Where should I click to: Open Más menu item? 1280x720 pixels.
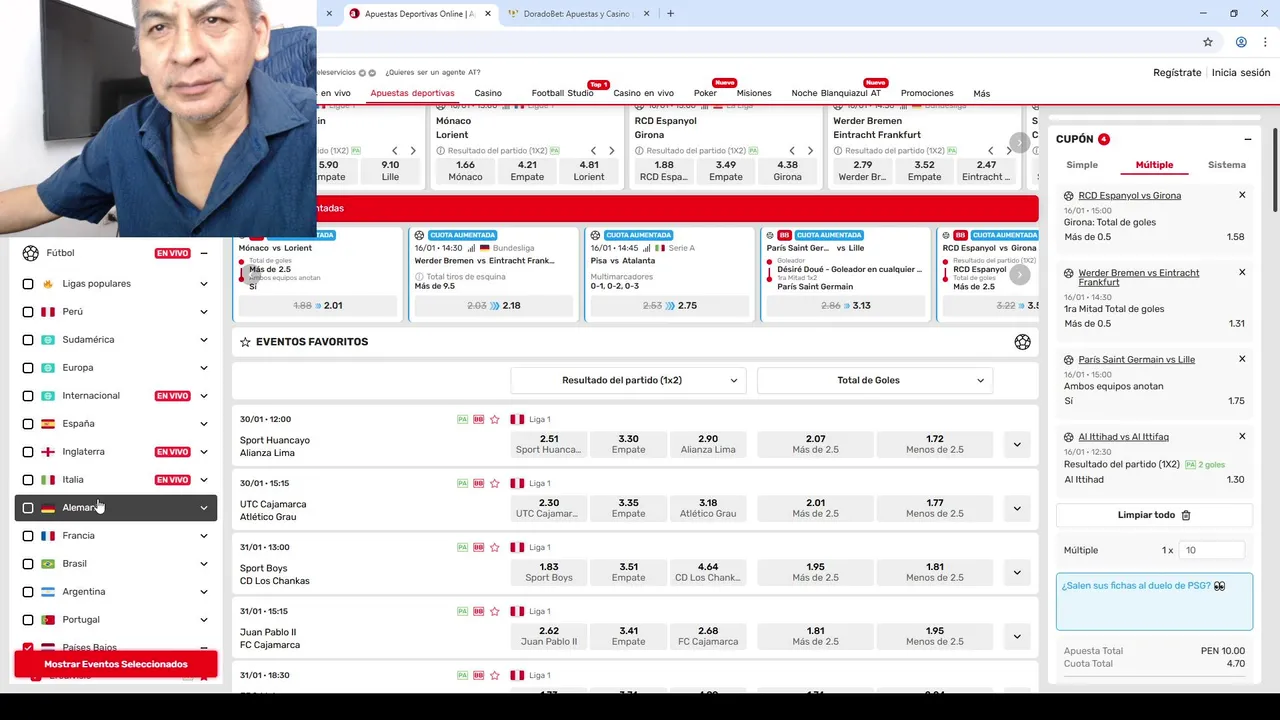click(x=982, y=94)
